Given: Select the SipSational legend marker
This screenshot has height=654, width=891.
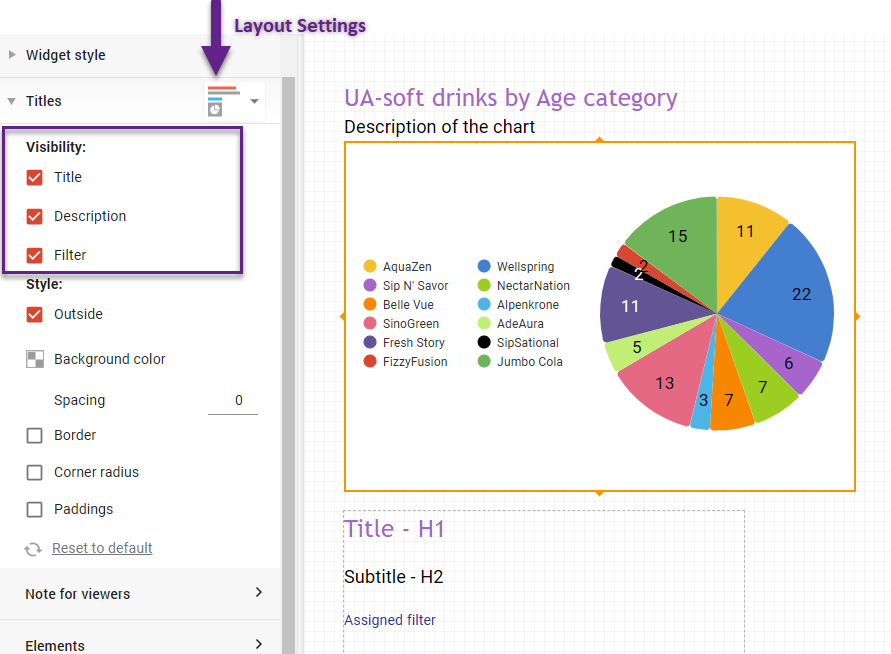Looking at the screenshot, I should click(483, 342).
